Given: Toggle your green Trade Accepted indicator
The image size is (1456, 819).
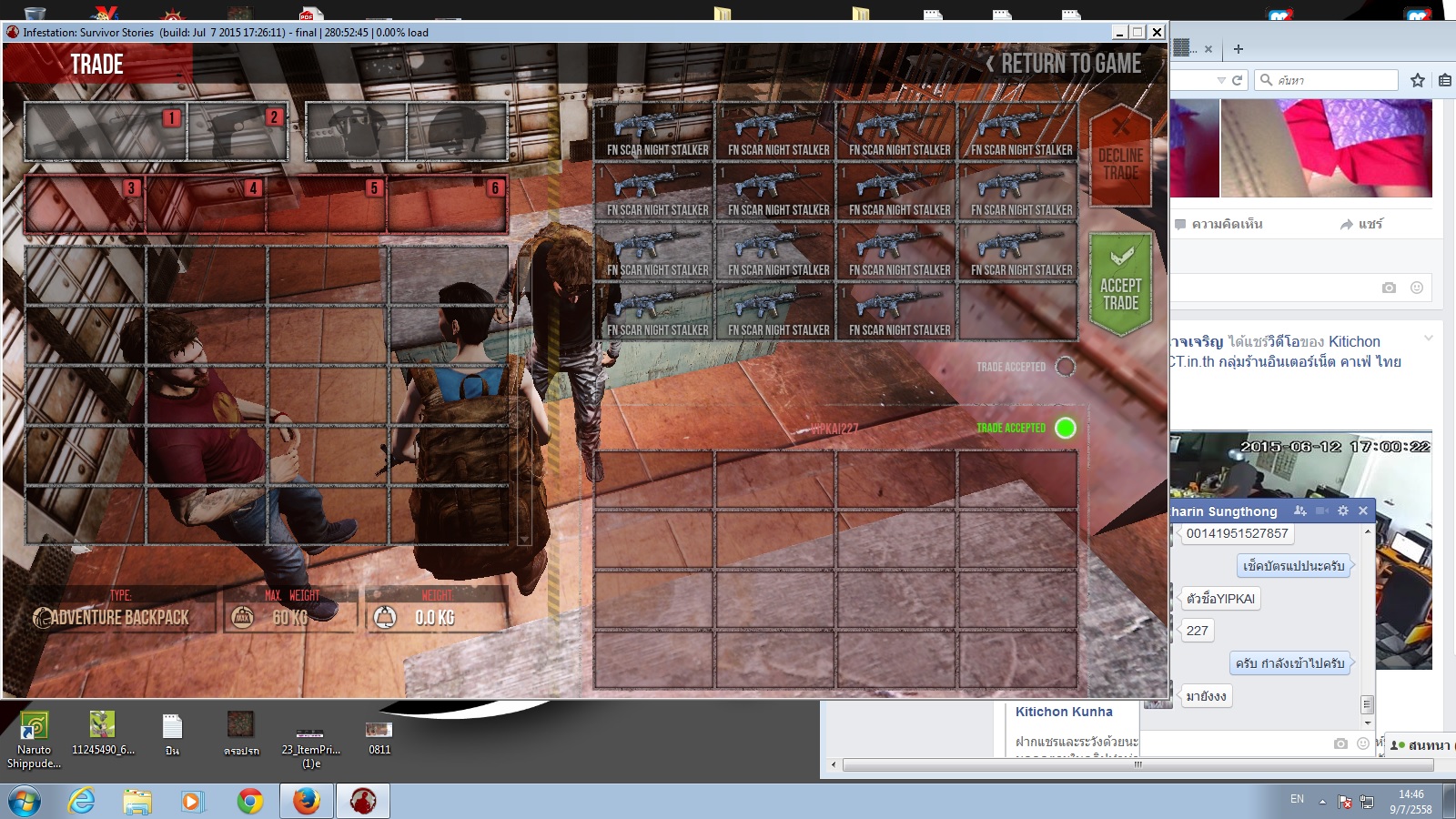Looking at the screenshot, I should [x=1065, y=428].
